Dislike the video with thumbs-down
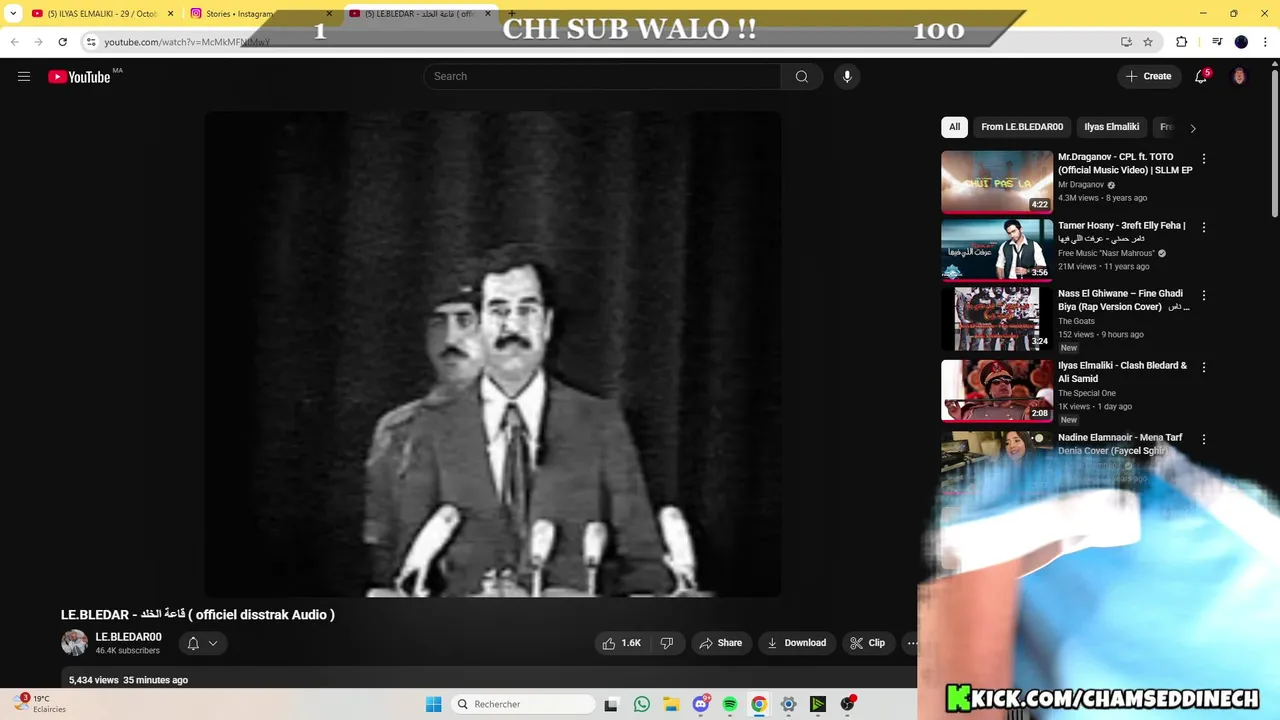This screenshot has width=1280, height=720. point(667,643)
